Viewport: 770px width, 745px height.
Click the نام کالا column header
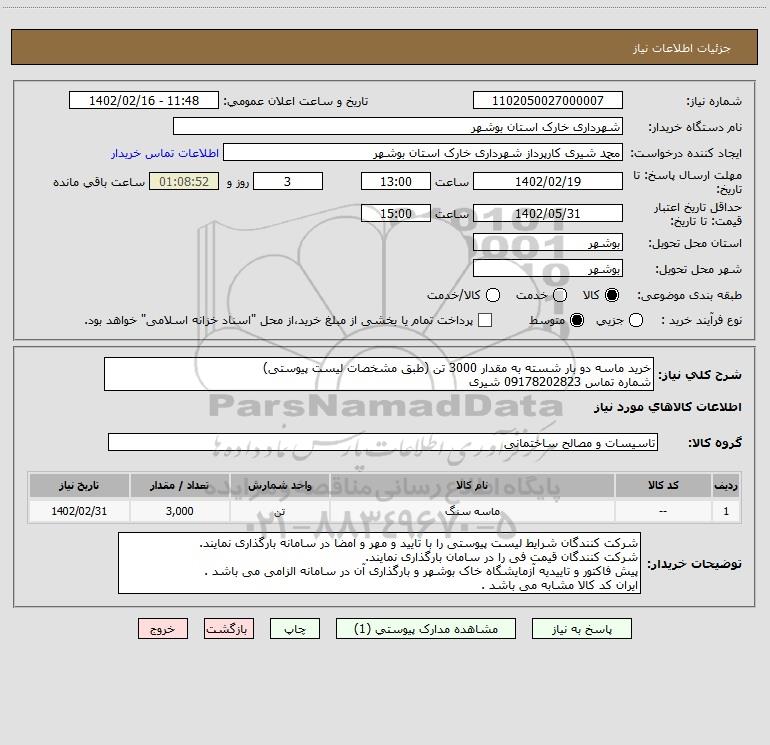pos(472,485)
